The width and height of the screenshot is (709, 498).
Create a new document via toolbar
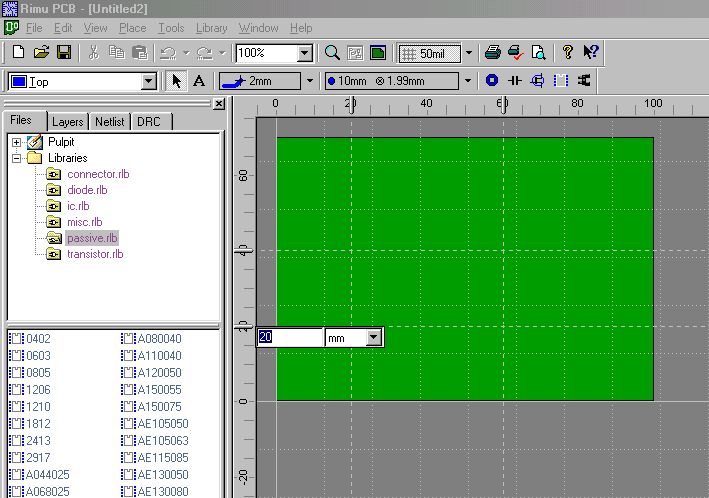(18, 52)
